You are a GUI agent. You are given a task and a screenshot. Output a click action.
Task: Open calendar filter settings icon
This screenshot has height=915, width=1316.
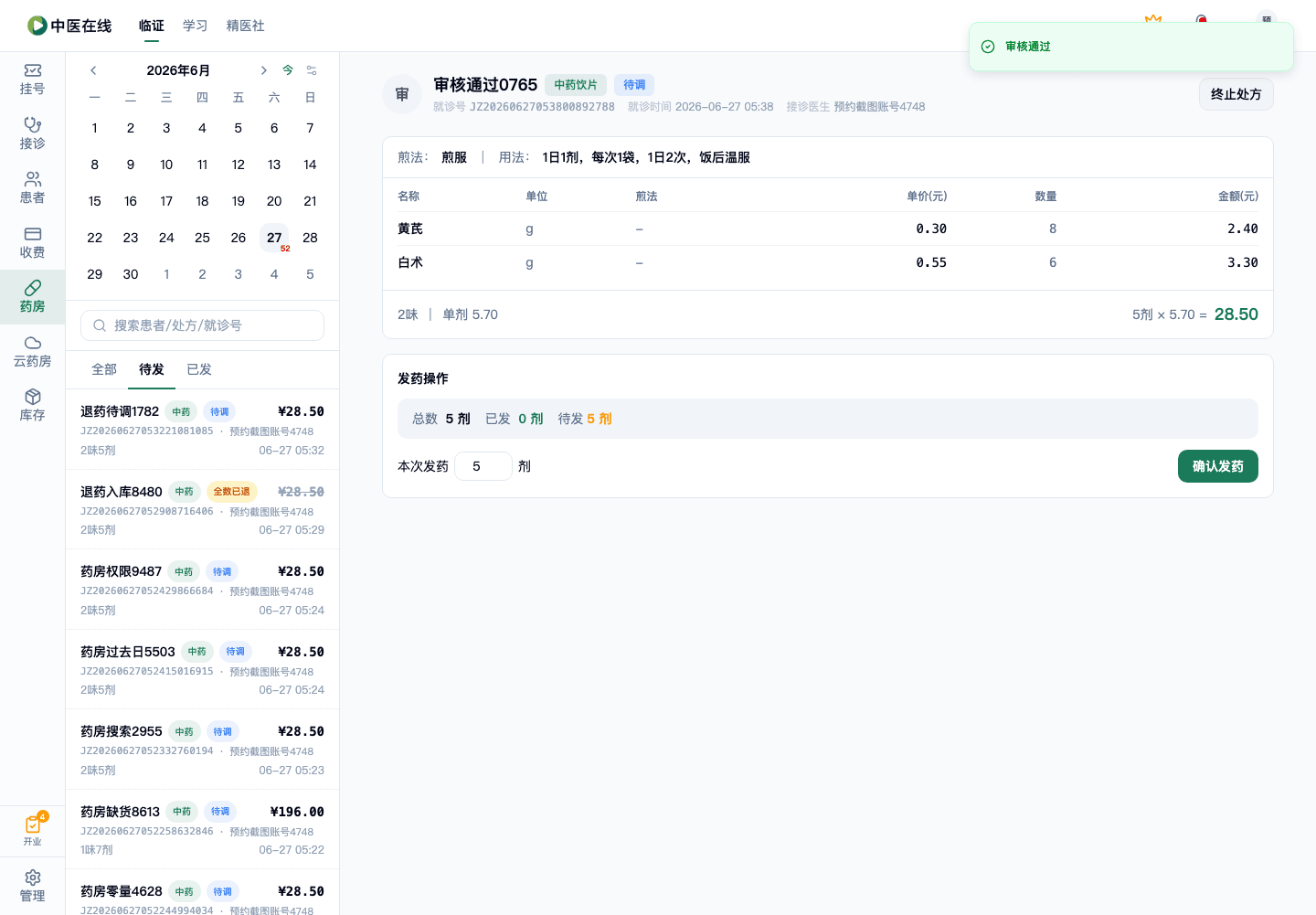[x=312, y=70]
